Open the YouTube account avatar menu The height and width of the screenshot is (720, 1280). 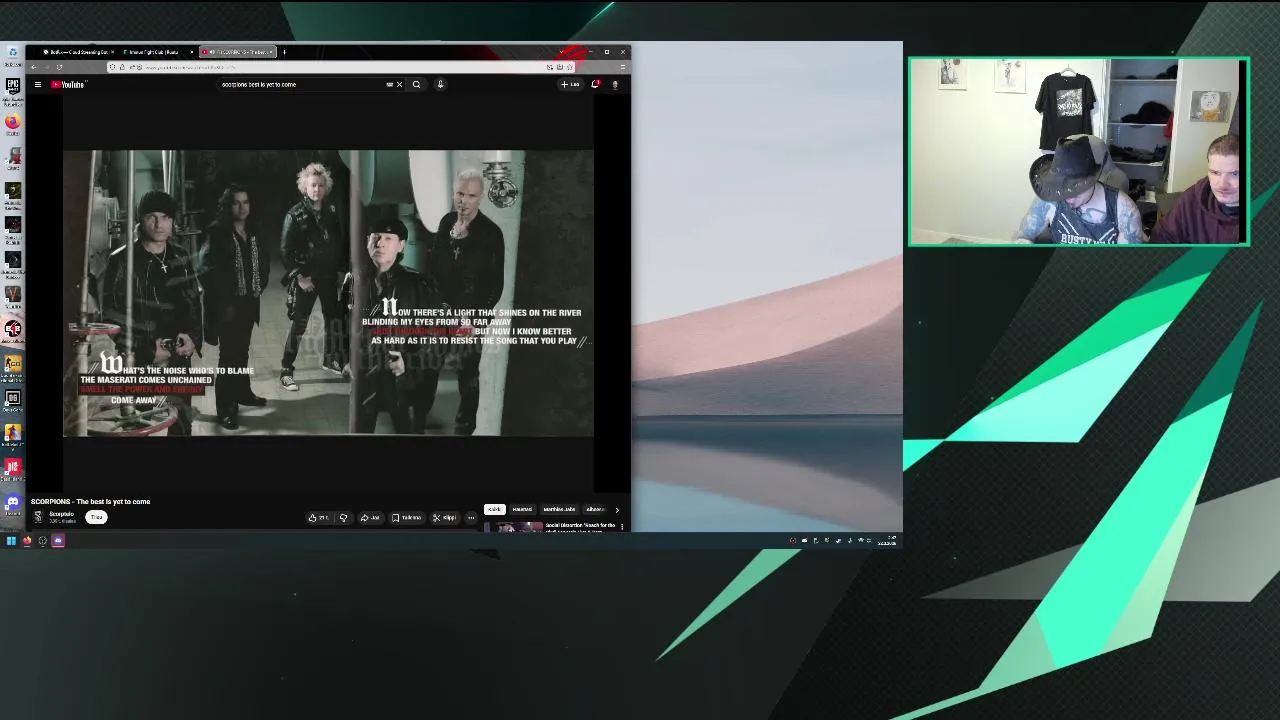(x=614, y=84)
